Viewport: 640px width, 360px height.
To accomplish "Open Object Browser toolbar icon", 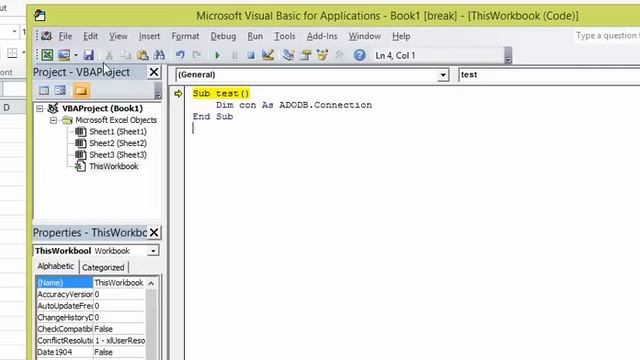I will 322,55.
